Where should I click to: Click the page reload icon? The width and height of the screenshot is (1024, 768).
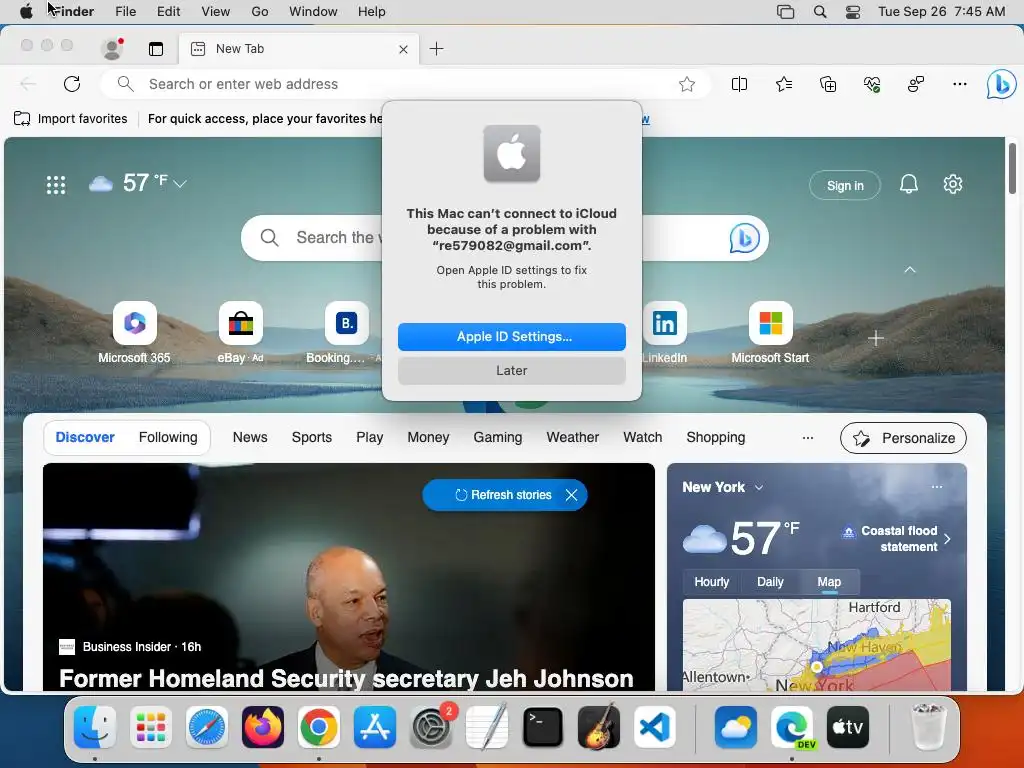pos(72,84)
